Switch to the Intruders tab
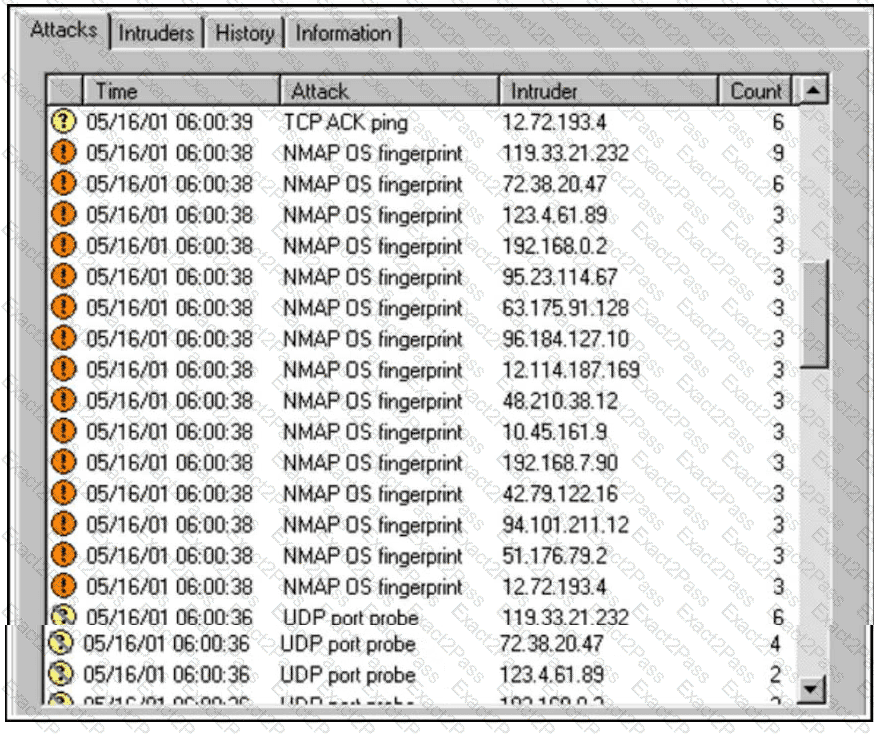This screenshot has width=874, height=734. [156, 33]
